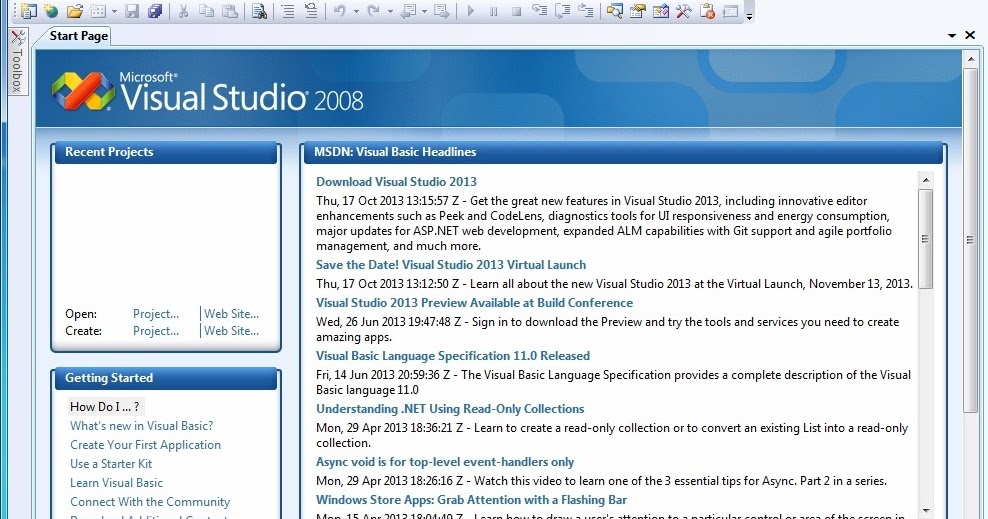988x519 pixels.
Task: Open the Object Browser toolbar icon
Action: pyautogui.click(x=660, y=11)
